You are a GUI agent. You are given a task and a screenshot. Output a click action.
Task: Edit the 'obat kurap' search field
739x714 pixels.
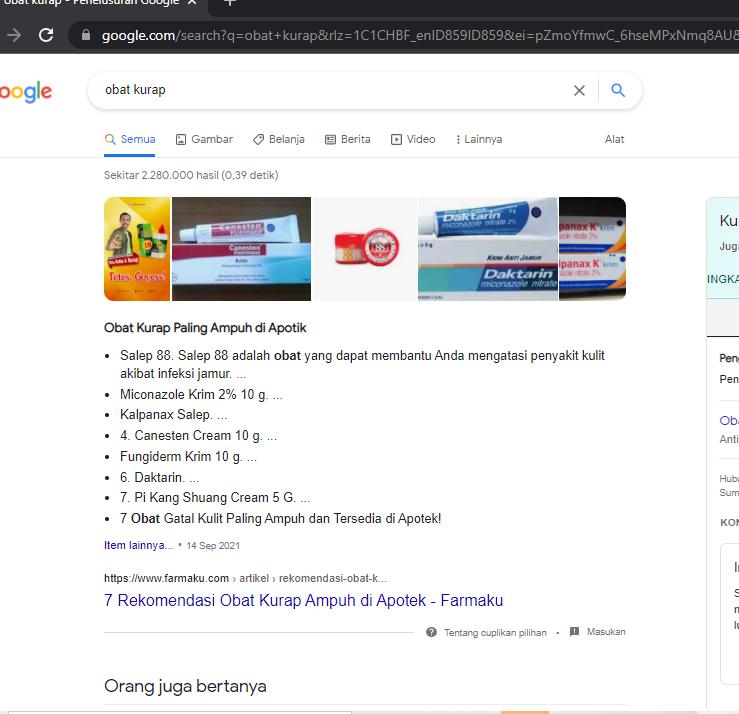[x=330, y=90]
